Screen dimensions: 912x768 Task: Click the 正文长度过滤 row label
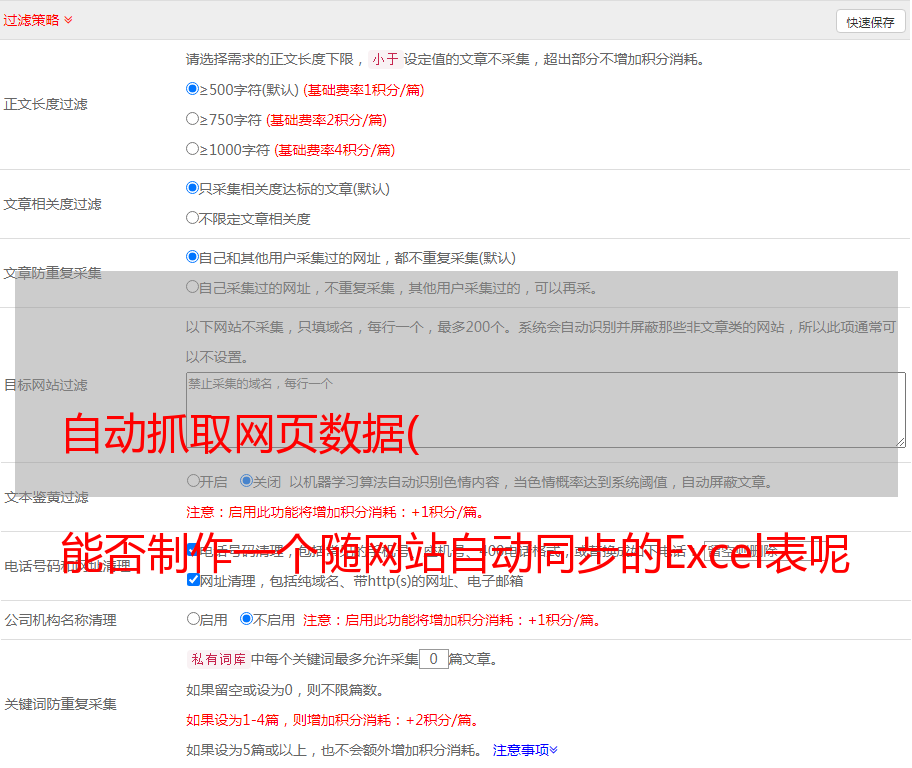[x=45, y=104]
